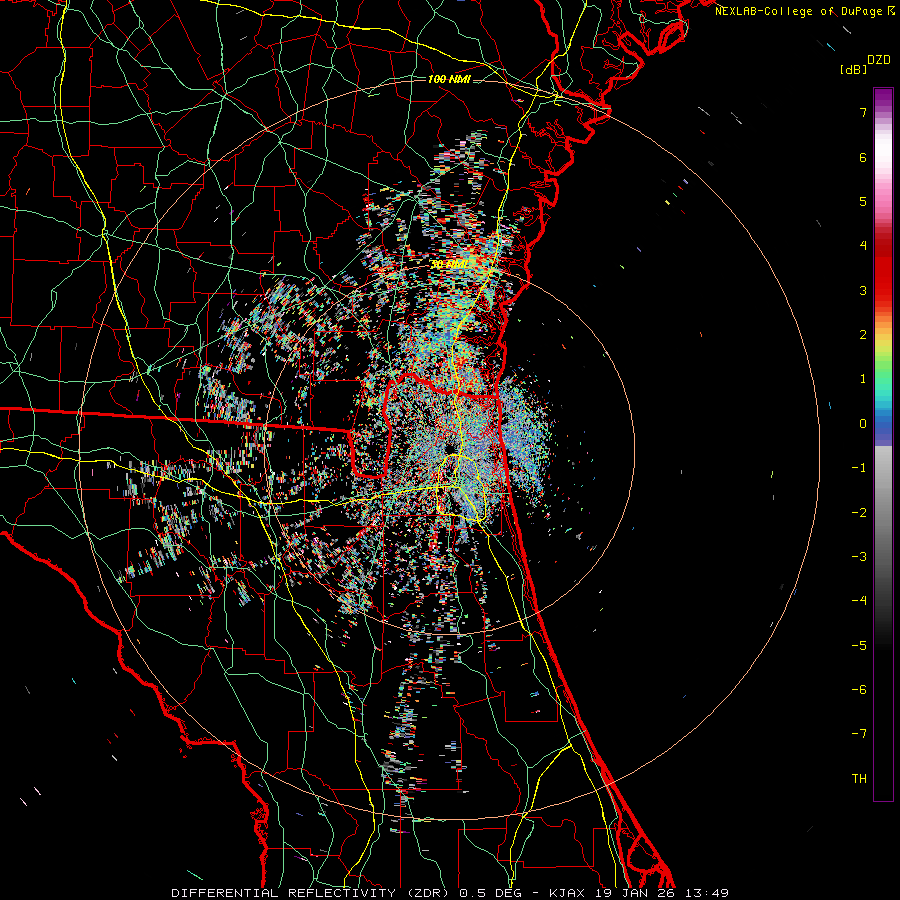
Task: Click the inner range ring NMI label
Action: coord(449,264)
